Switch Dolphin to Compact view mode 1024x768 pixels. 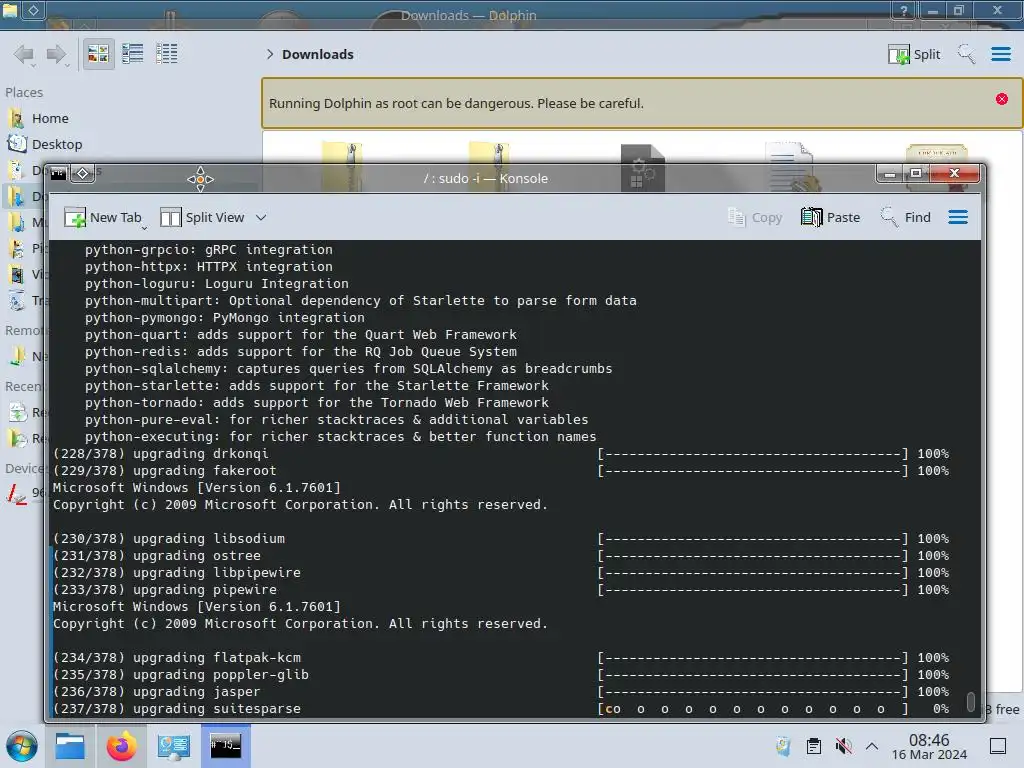(x=133, y=54)
